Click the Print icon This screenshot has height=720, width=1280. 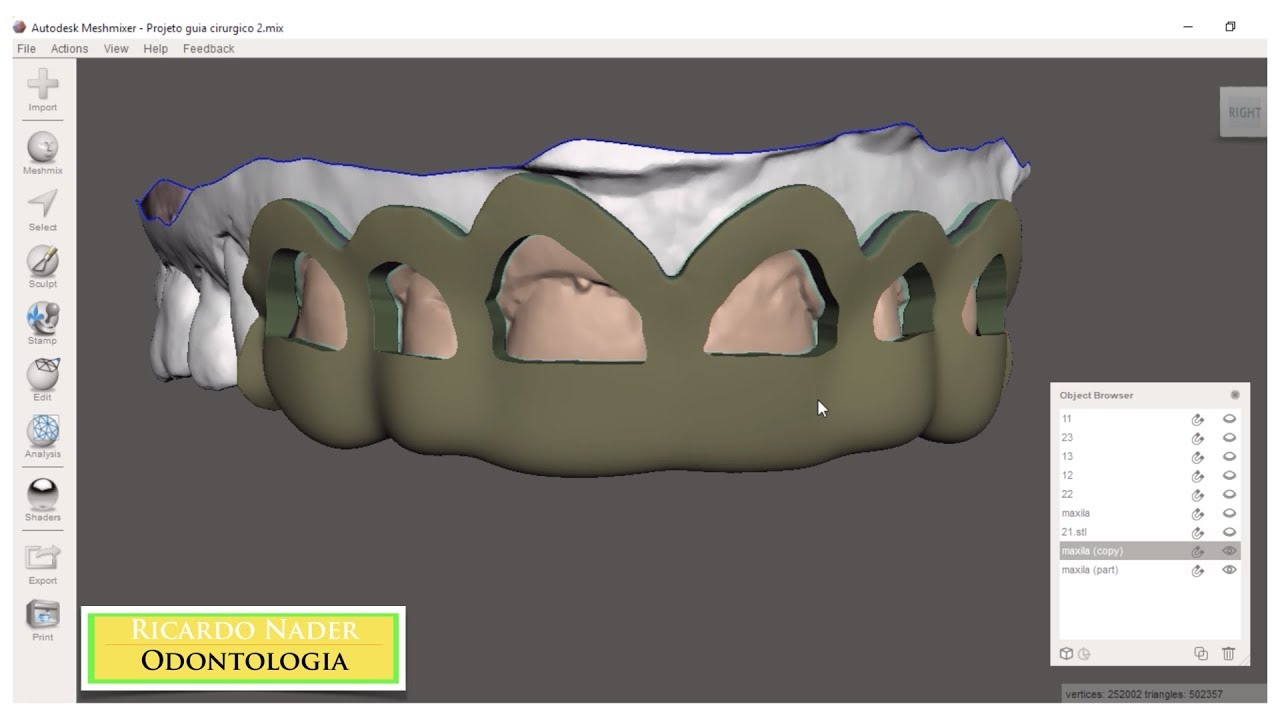point(42,614)
